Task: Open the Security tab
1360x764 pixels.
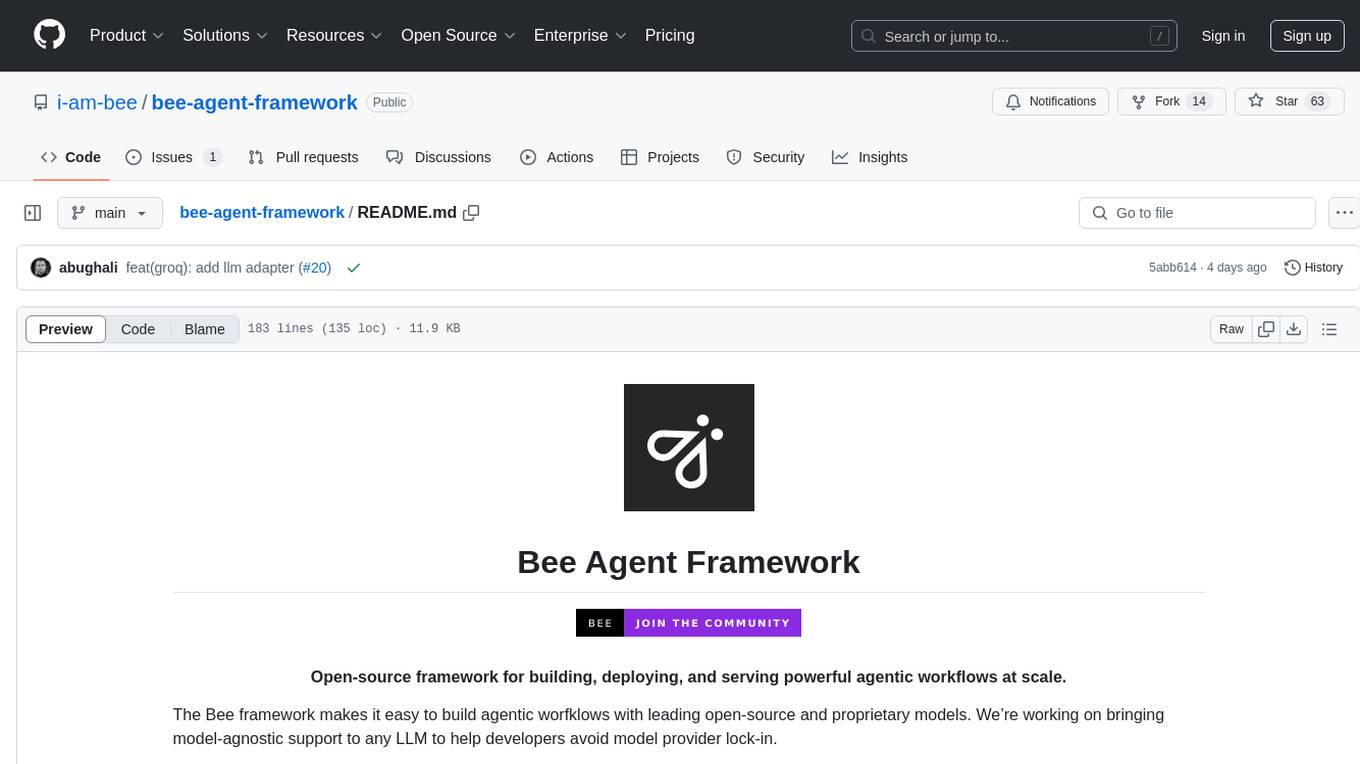Action: [765, 157]
